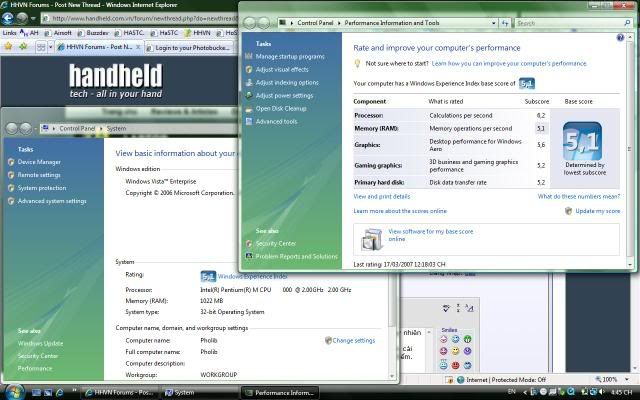This screenshot has height=400, width=640.
Task: Click the taskbar clock showing 4:45 CH
Action: coord(621,393)
